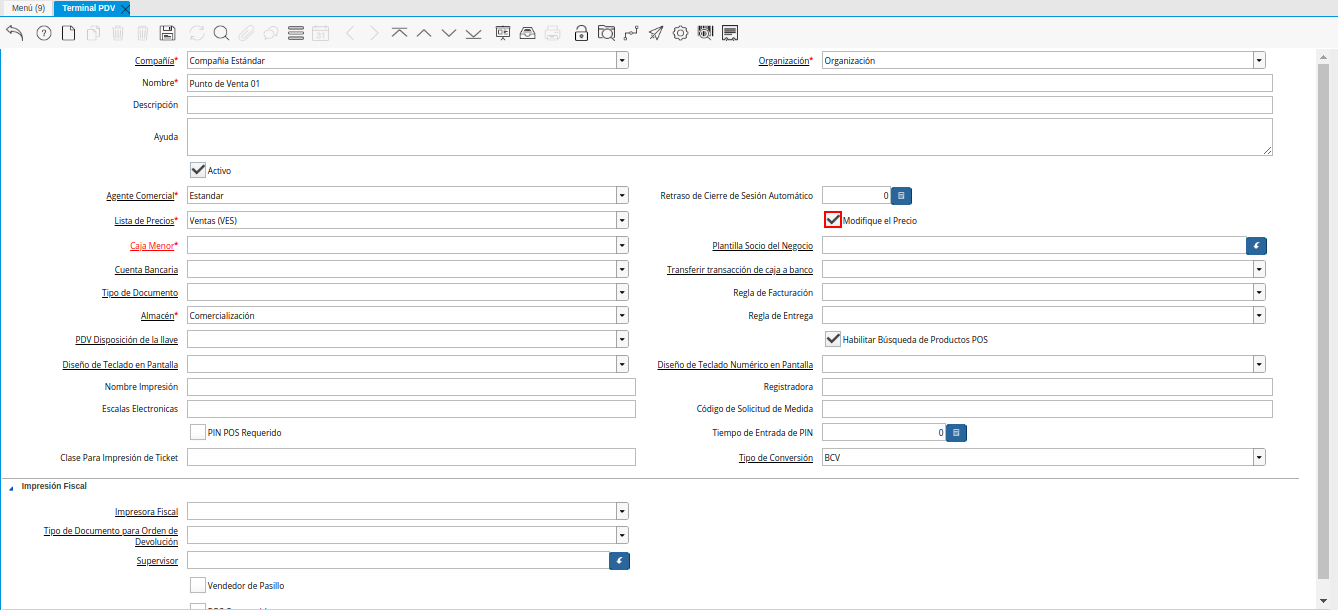
Task: Click the Descripción text field
Action: [729, 105]
